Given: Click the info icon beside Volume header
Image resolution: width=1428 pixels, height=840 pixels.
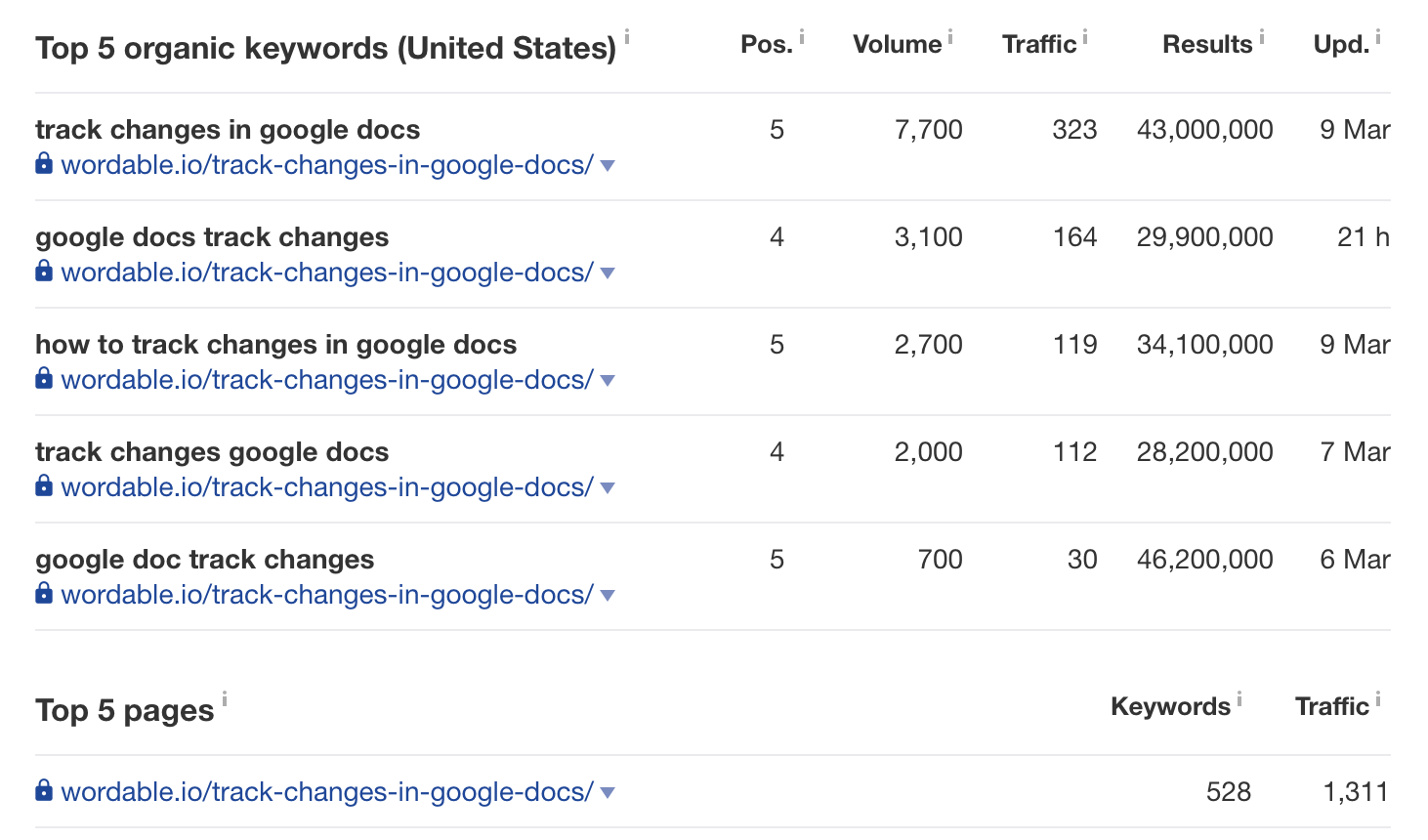Looking at the screenshot, I should pos(949,37).
